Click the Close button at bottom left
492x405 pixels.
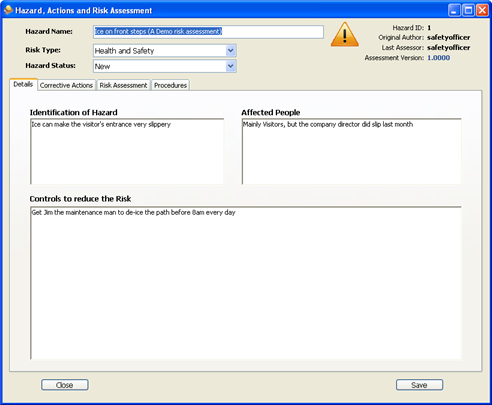point(65,385)
